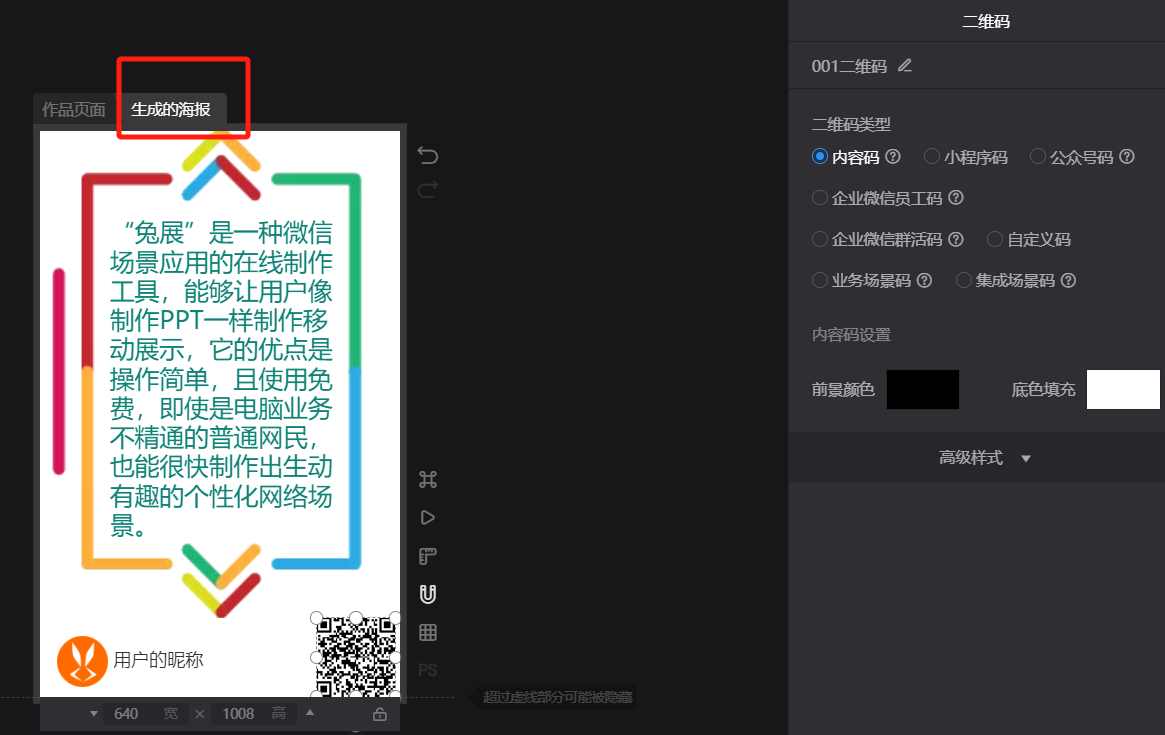Select the 集成场景码 radio option
Screen dimensions: 1165x735
point(964,280)
